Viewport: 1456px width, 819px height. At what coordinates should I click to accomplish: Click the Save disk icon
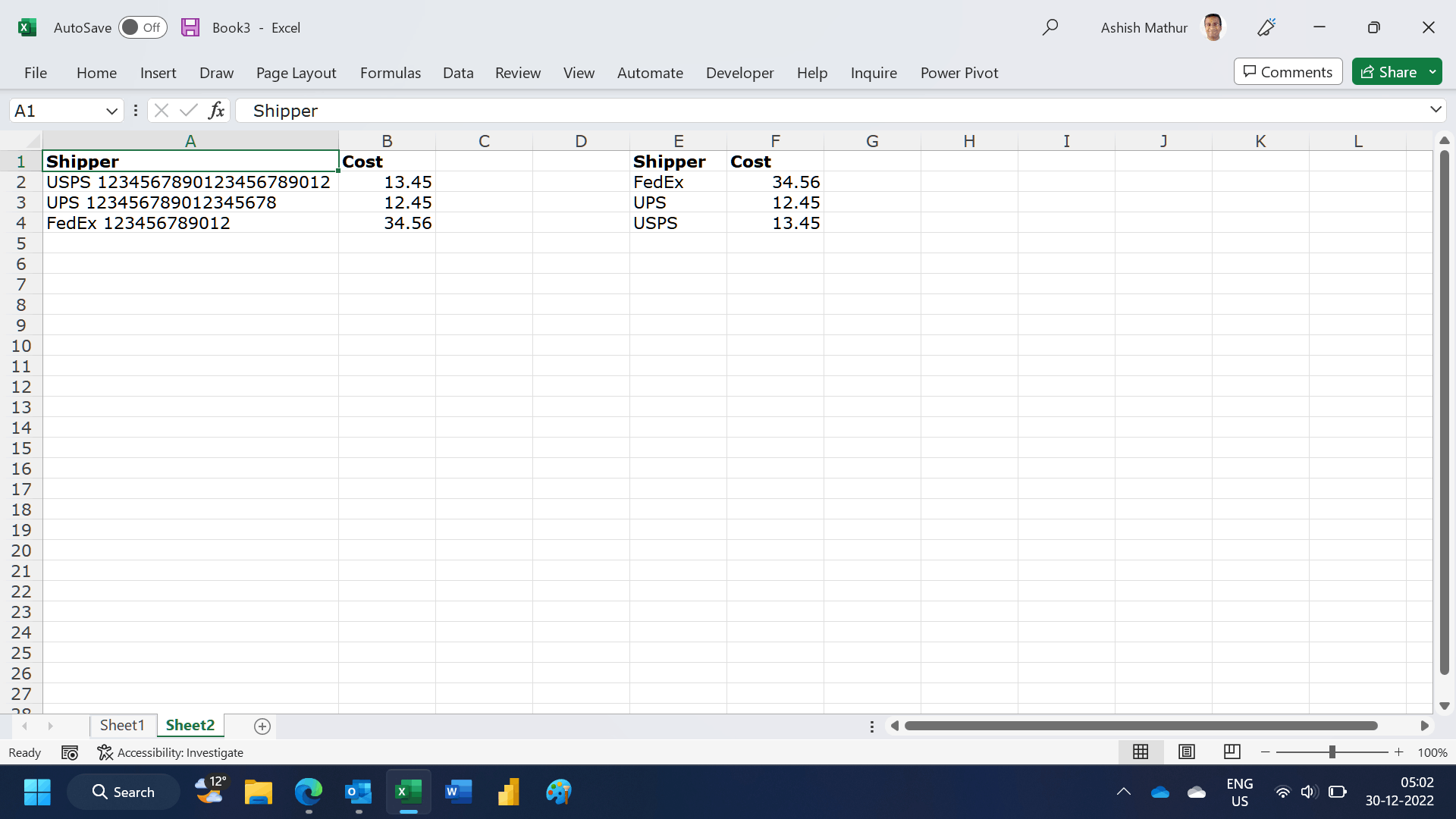click(x=190, y=27)
